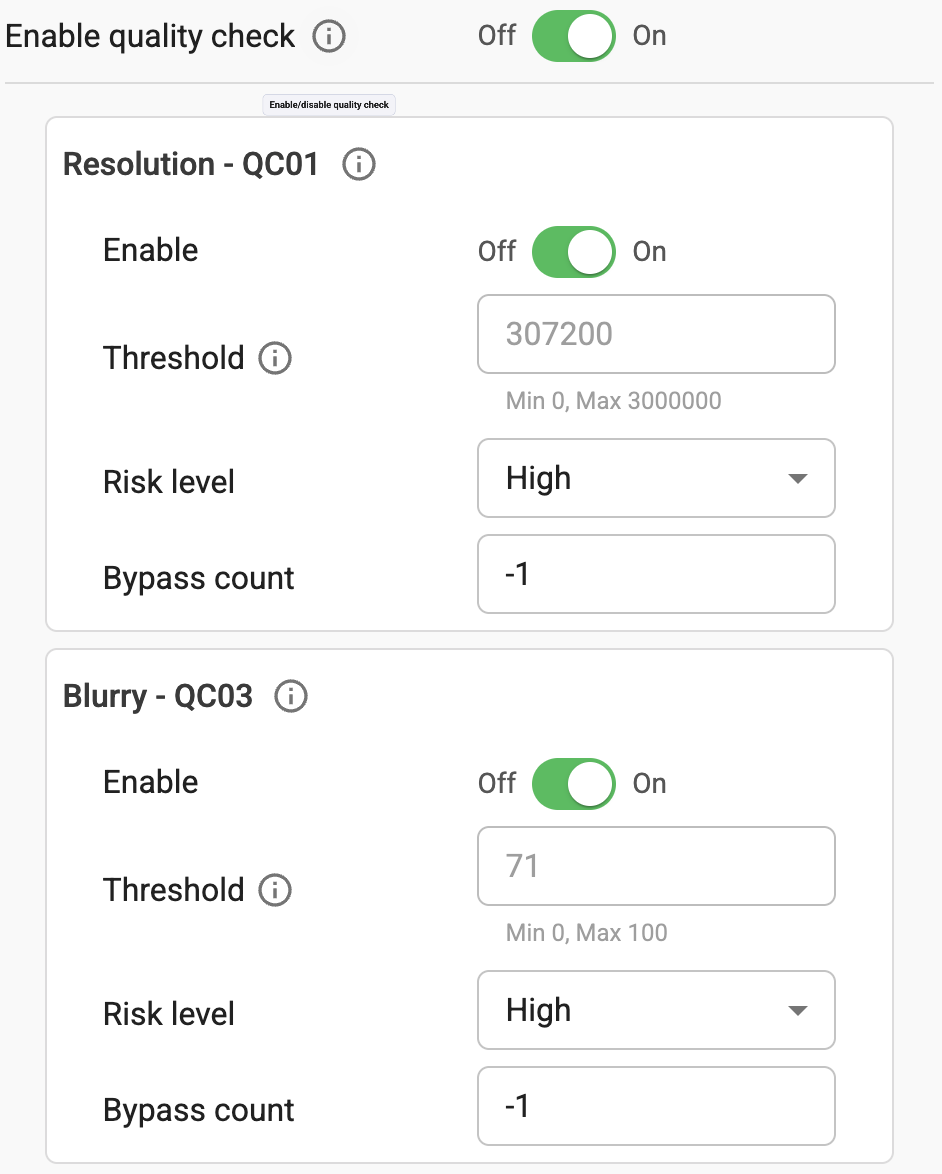This screenshot has width=942, height=1174.
Task: Click the Bypass count field showing -1 under Blurry
Action: [x=656, y=1106]
